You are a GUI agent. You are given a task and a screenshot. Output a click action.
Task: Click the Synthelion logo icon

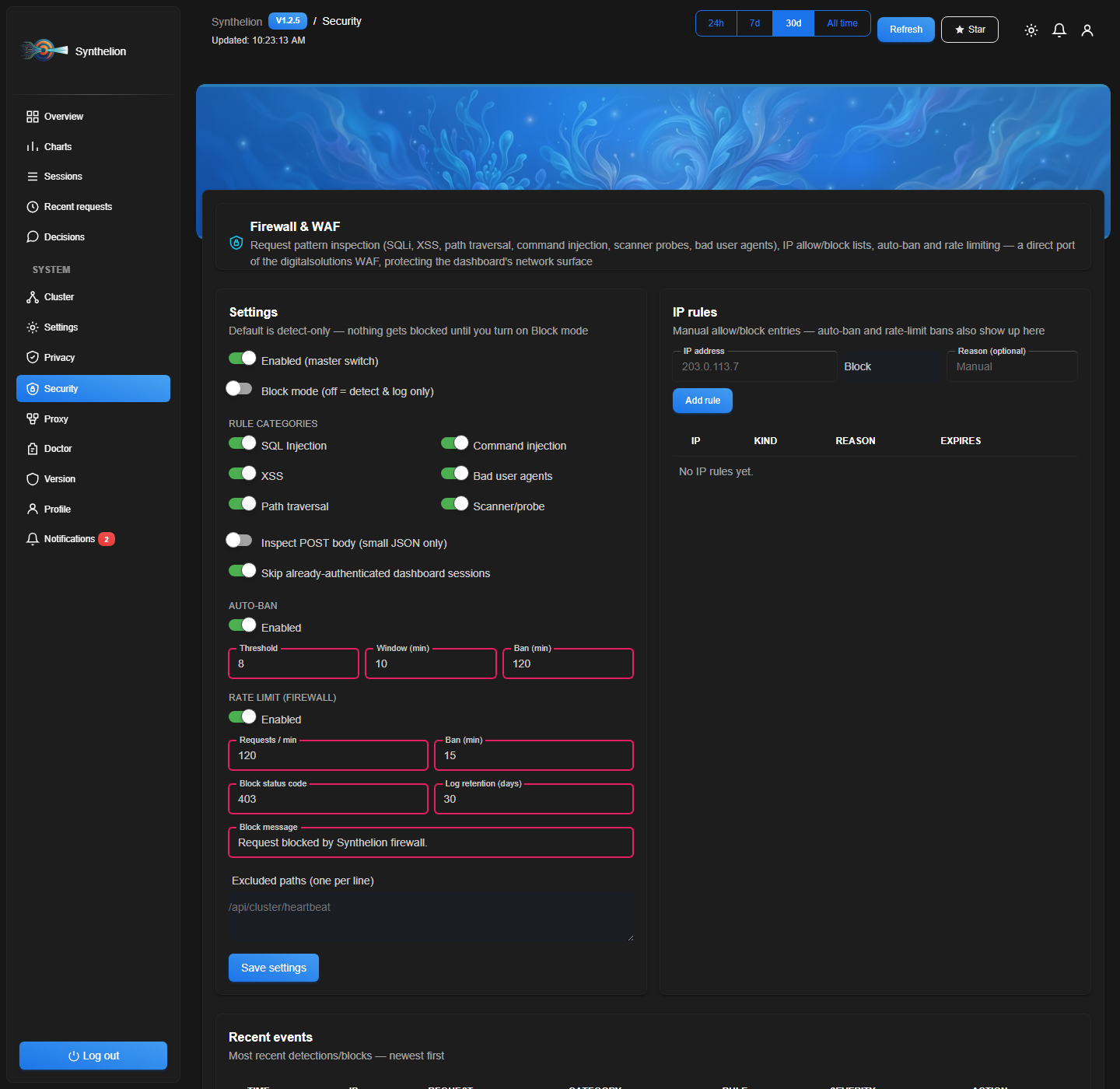tap(44, 51)
